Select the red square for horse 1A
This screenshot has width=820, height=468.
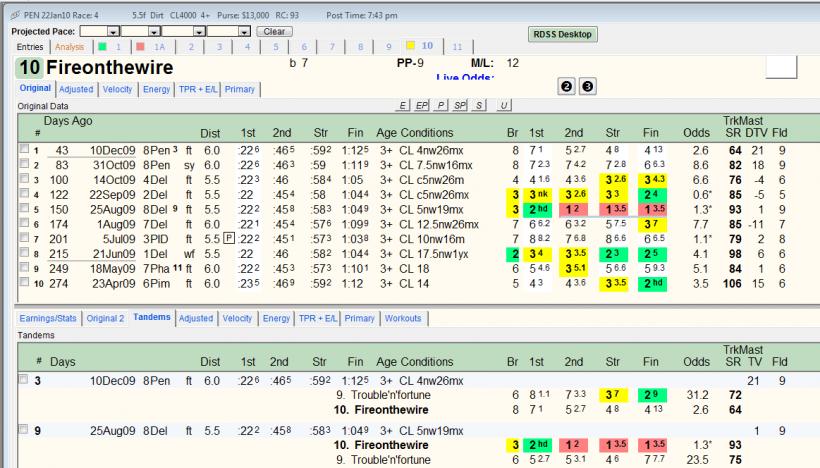[x=140, y=47]
